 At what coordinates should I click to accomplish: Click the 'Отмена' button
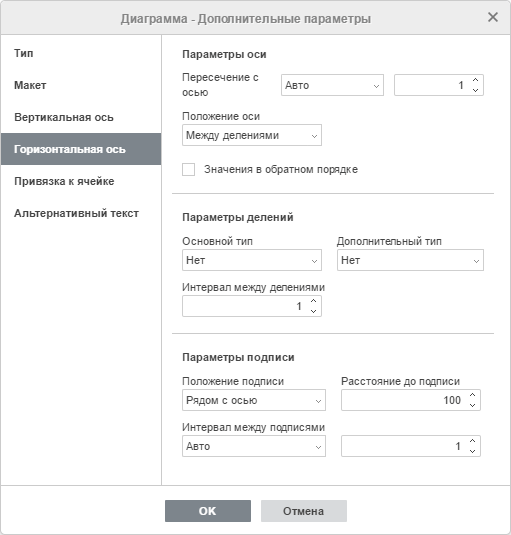(x=304, y=511)
